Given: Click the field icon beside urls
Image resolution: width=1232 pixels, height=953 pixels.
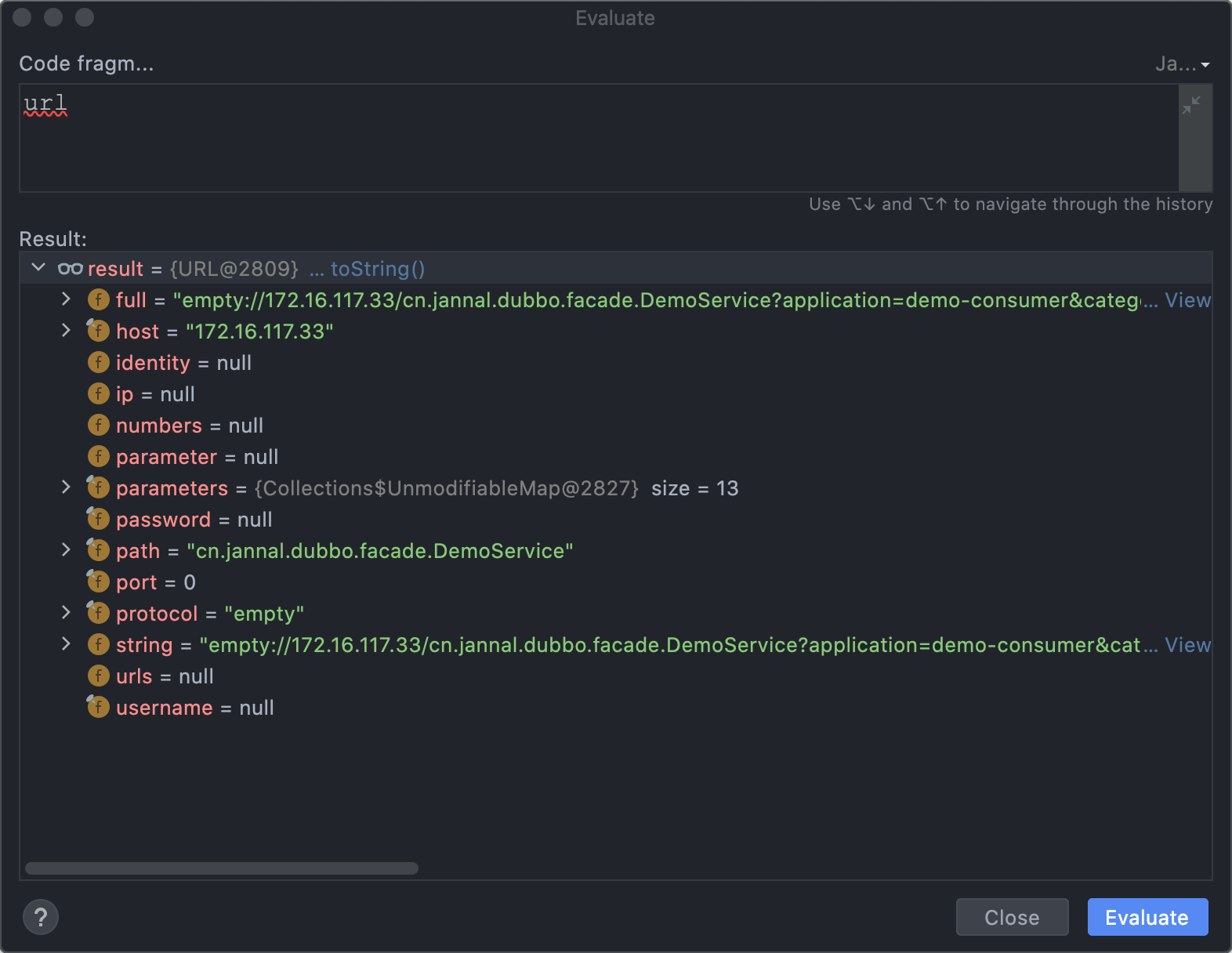Looking at the screenshot, I should point(98,676).
